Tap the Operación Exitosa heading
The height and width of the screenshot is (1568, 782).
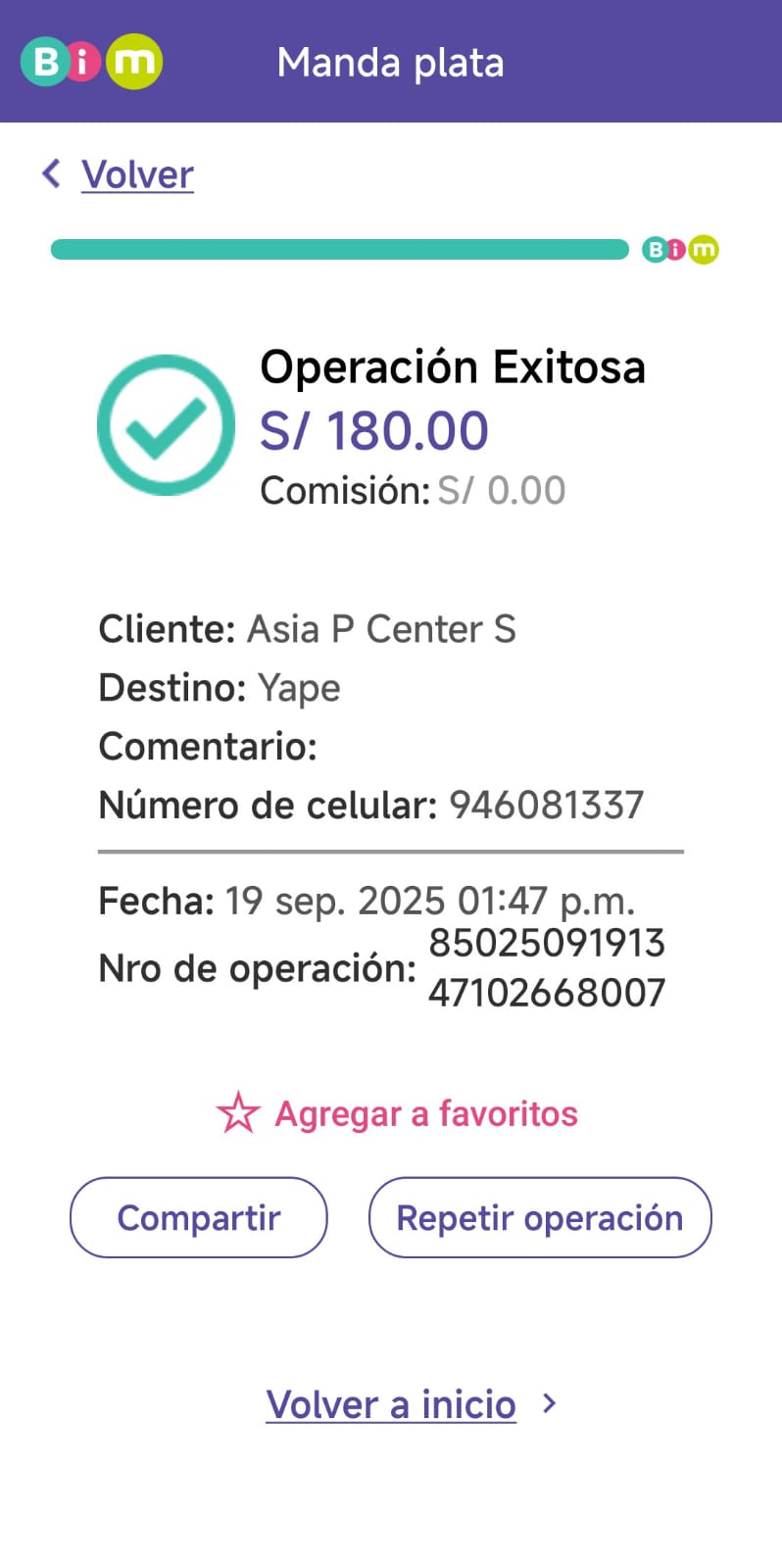click(452, 367)
